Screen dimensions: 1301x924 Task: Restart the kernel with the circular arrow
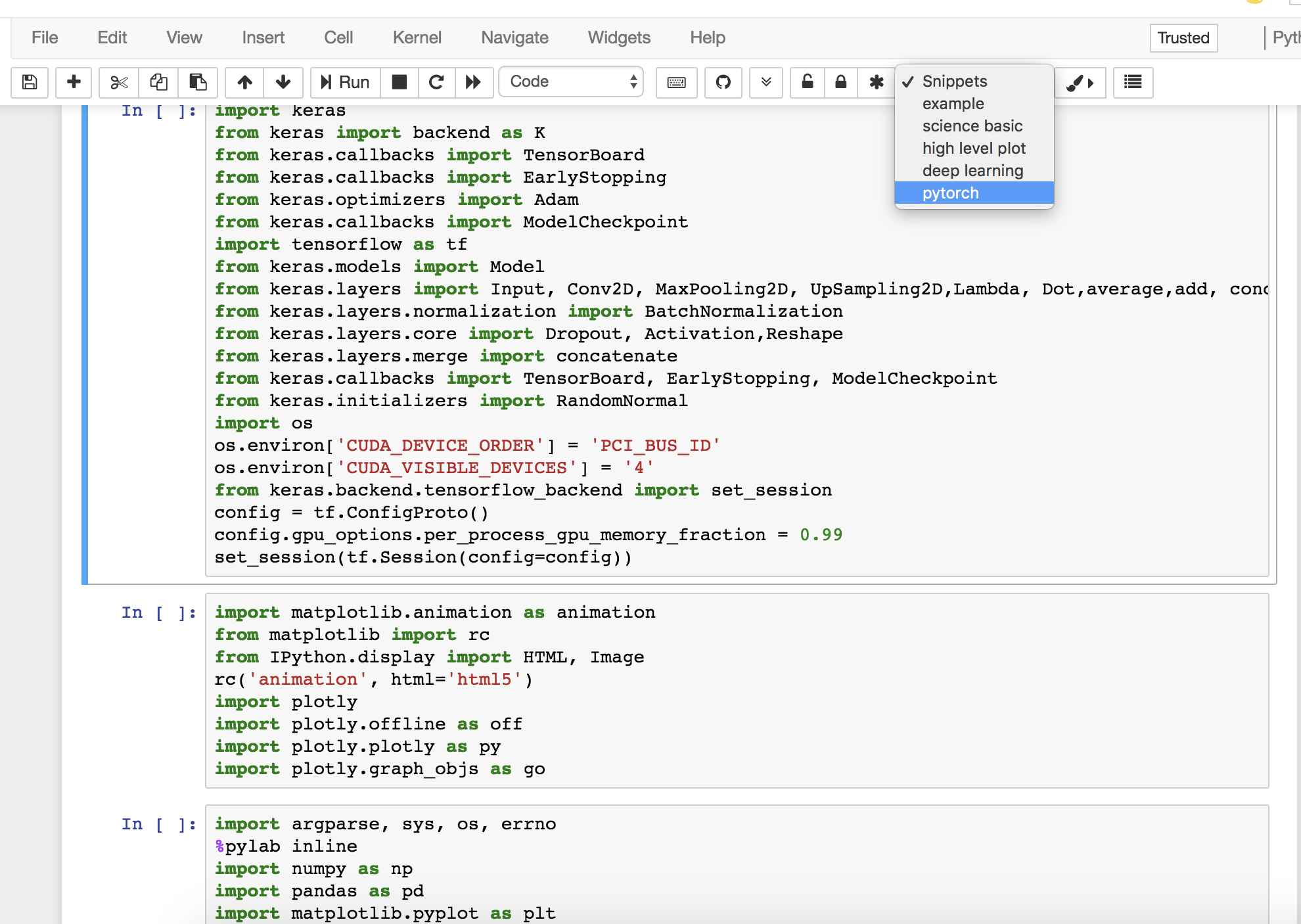[436, 82]
